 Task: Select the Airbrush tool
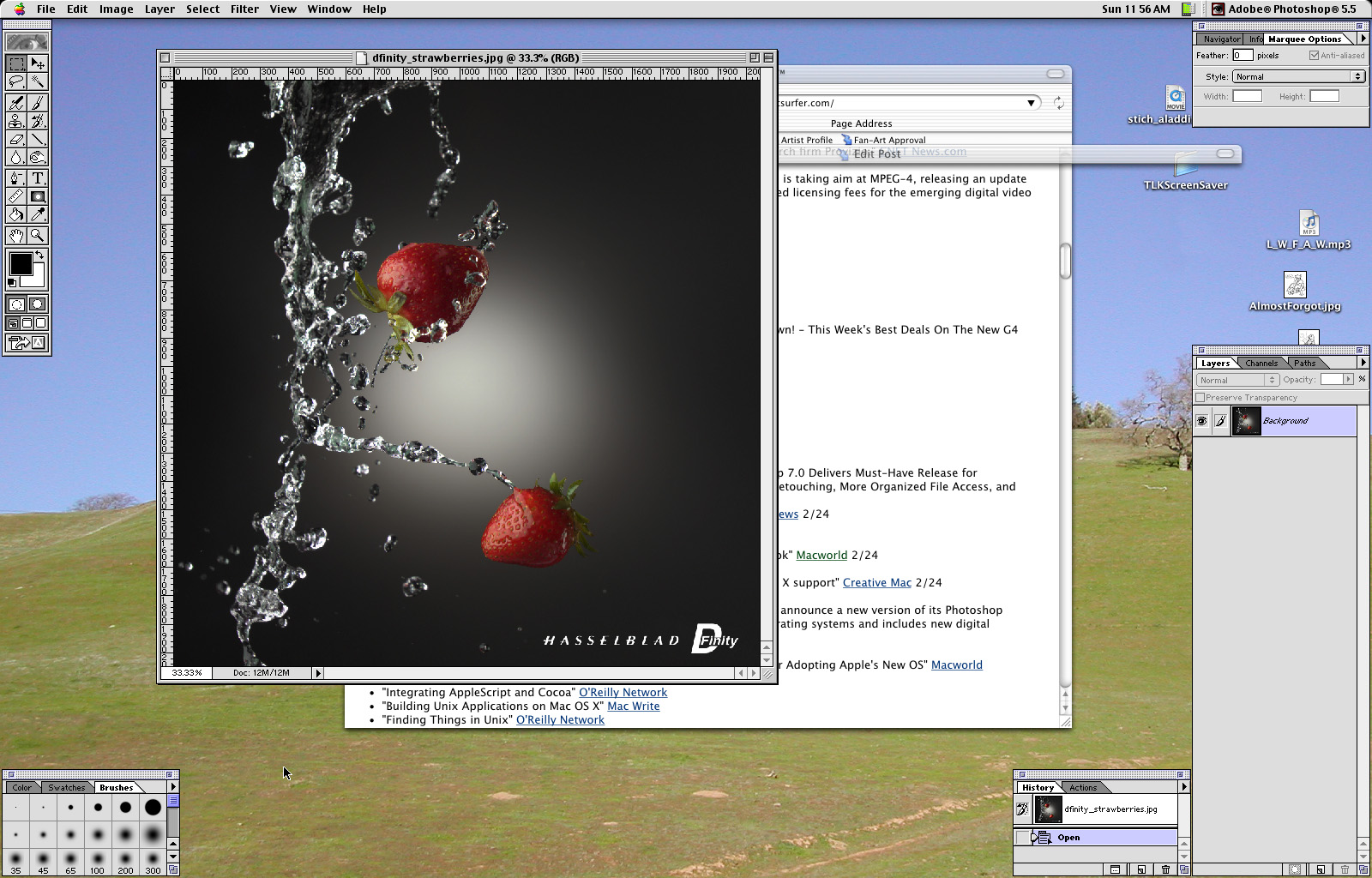pyautogui.click(x=16, y=103)
